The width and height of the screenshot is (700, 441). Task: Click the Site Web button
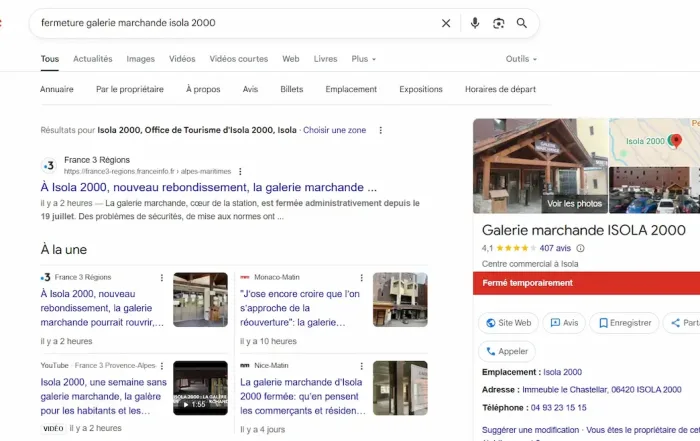tap(508, 323)
